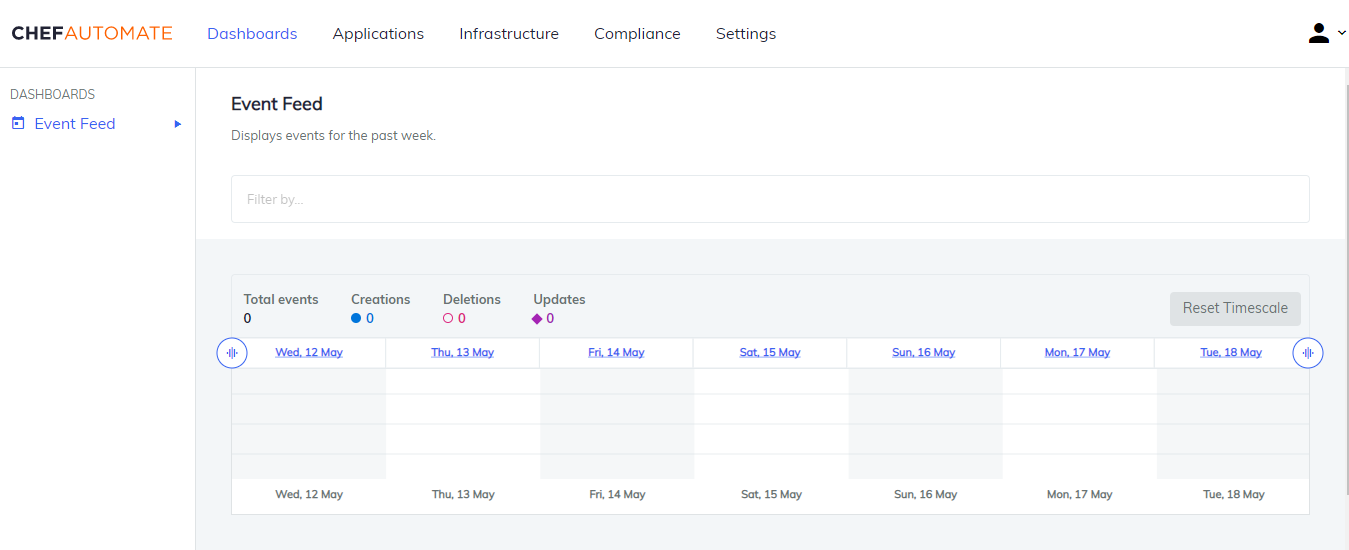Image resolution: width=1349 pixels, height=550 pixels.
Task: Open the Compliance tab
Action: [x=637, y=34]
